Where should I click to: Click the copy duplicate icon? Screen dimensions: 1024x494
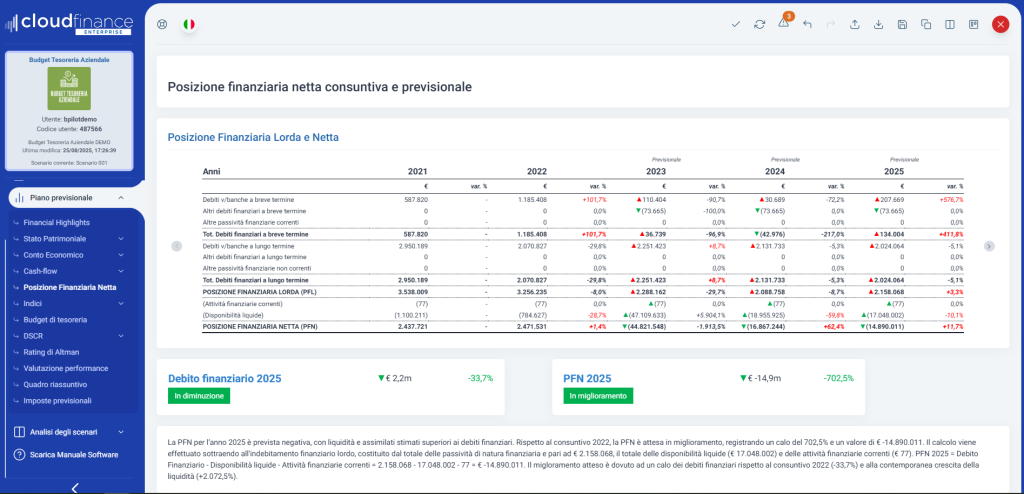coord(925,24)
